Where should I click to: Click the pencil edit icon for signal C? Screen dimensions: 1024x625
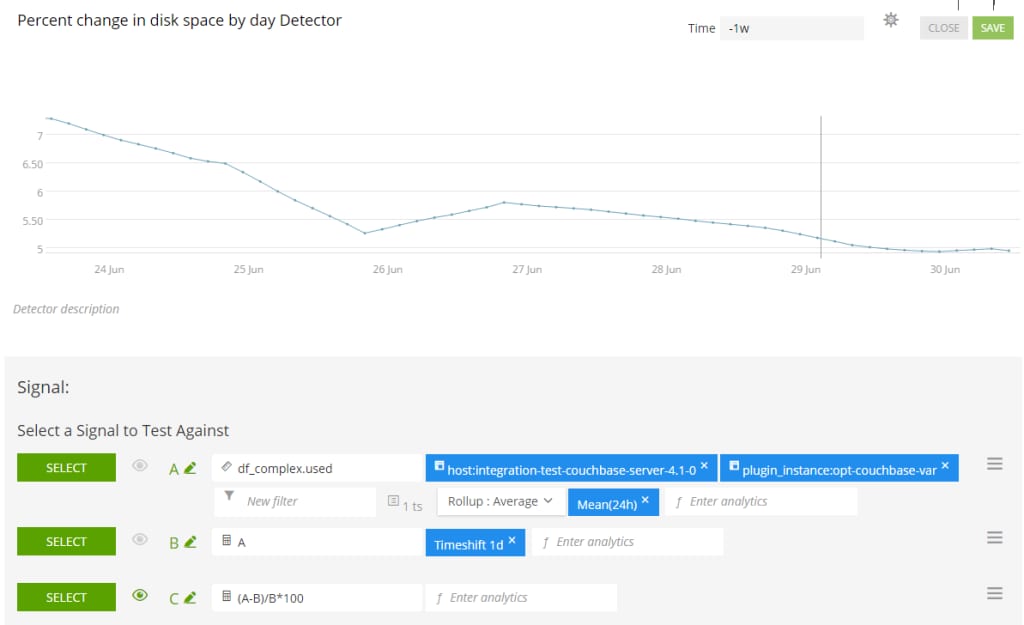190,598
